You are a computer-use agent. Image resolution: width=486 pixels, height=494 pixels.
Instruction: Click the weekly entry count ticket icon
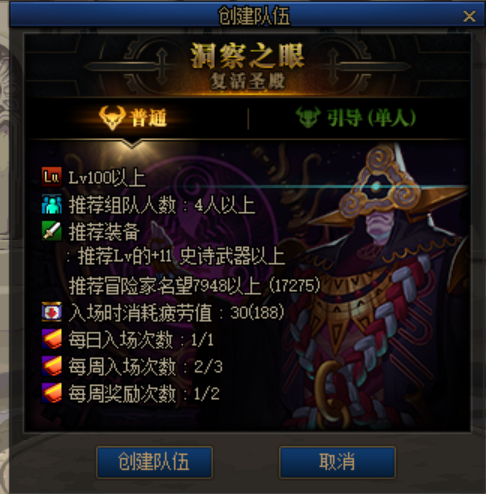click(52, 366)
